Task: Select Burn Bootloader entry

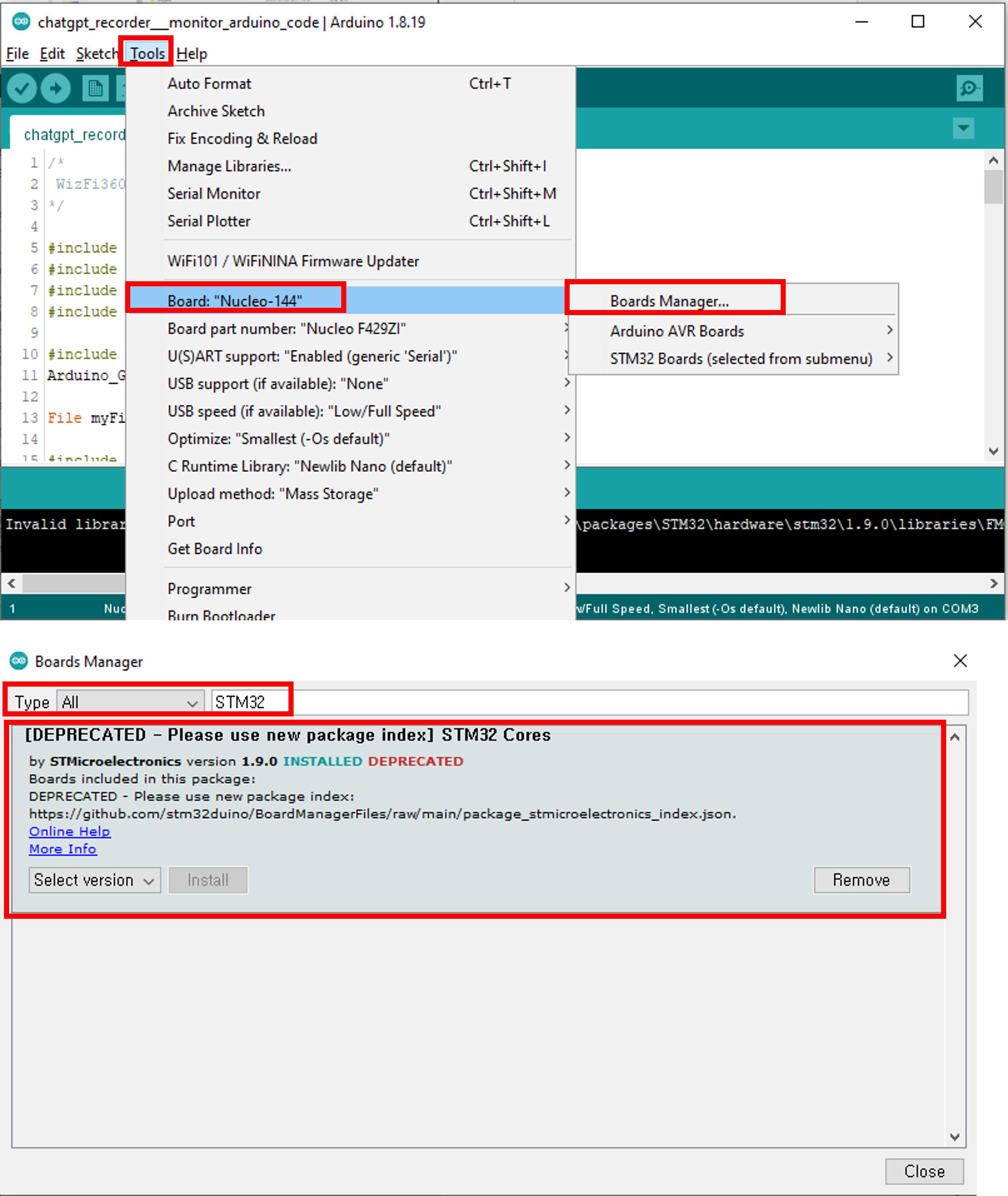Action: [x=350, y=613]
